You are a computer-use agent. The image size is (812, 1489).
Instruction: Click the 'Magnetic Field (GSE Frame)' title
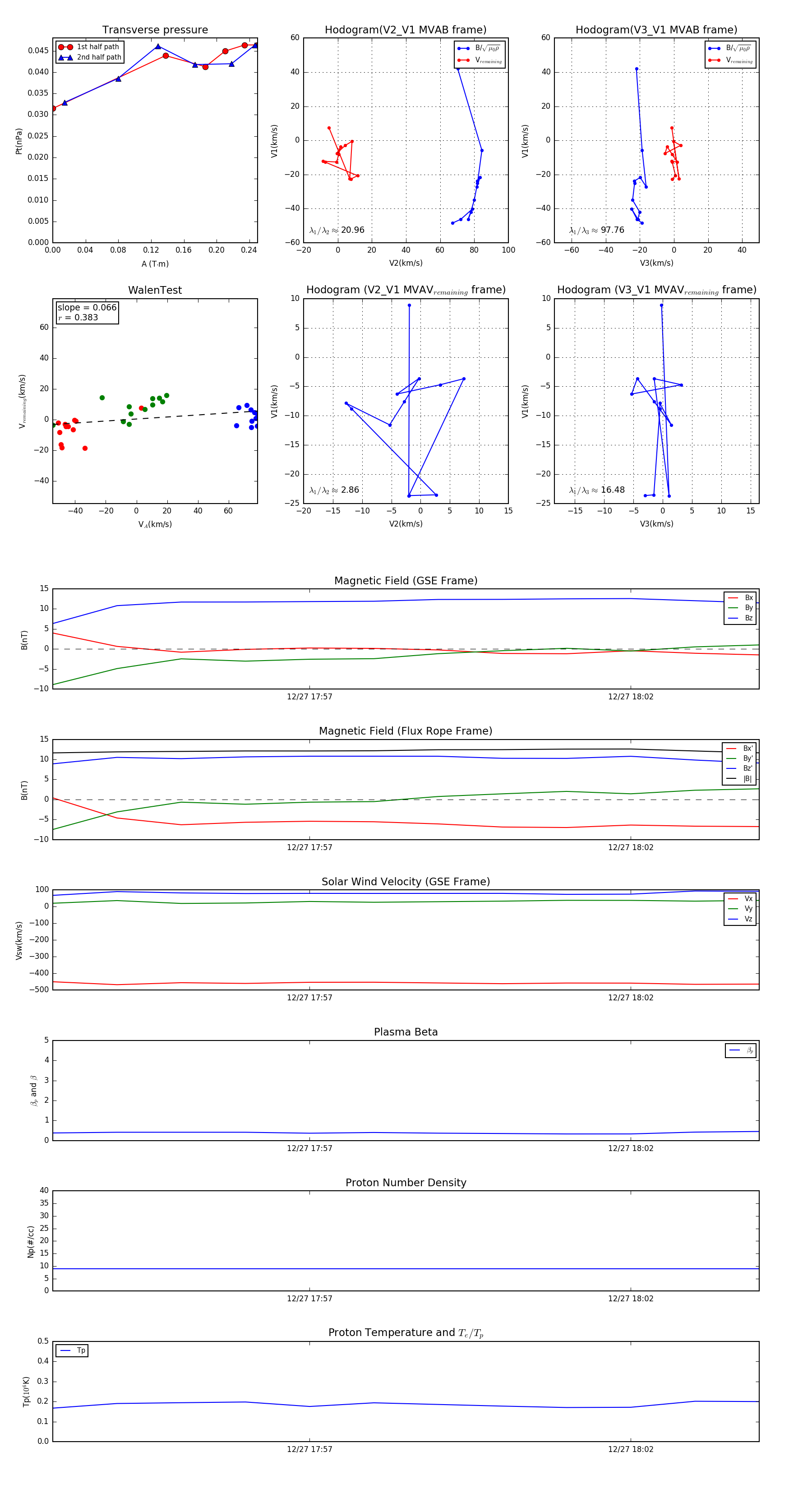406,581
